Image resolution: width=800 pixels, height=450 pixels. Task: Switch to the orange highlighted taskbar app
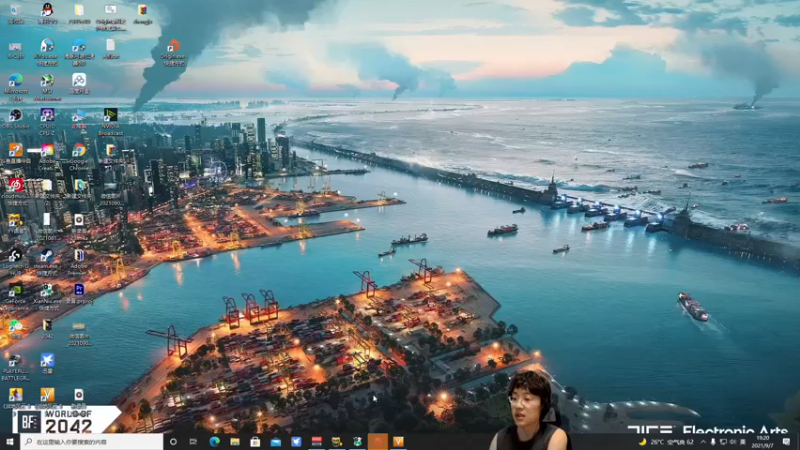point(378,441)
